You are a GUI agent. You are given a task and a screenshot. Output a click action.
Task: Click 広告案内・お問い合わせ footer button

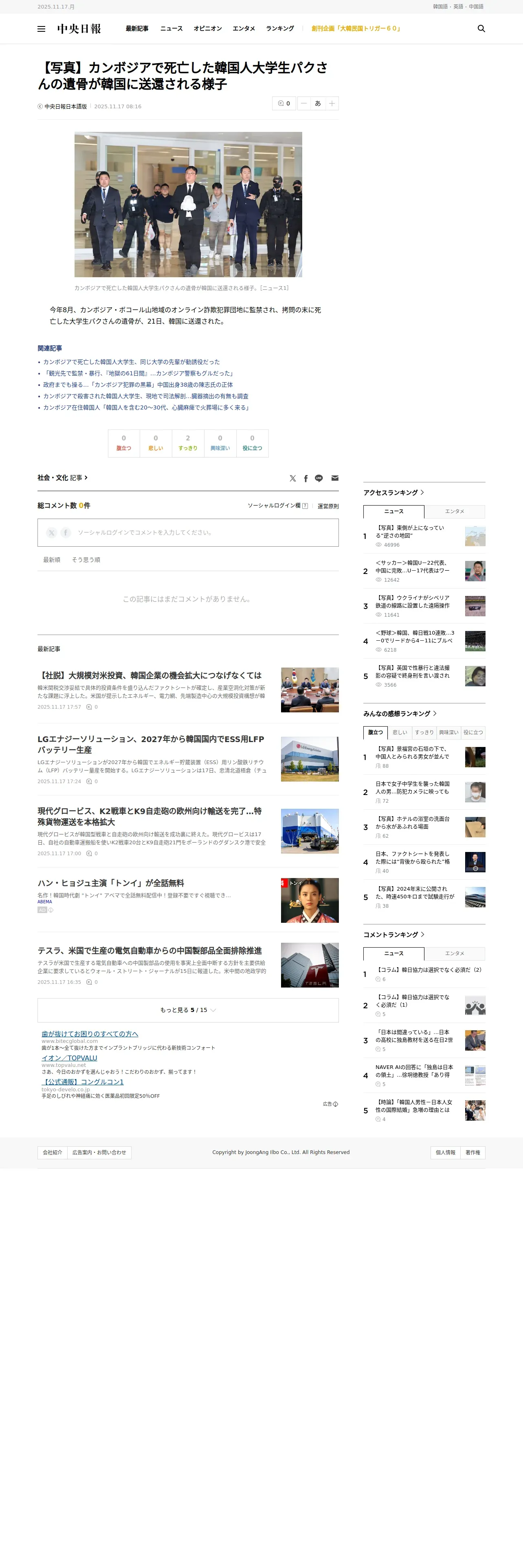click(99, 1152)
